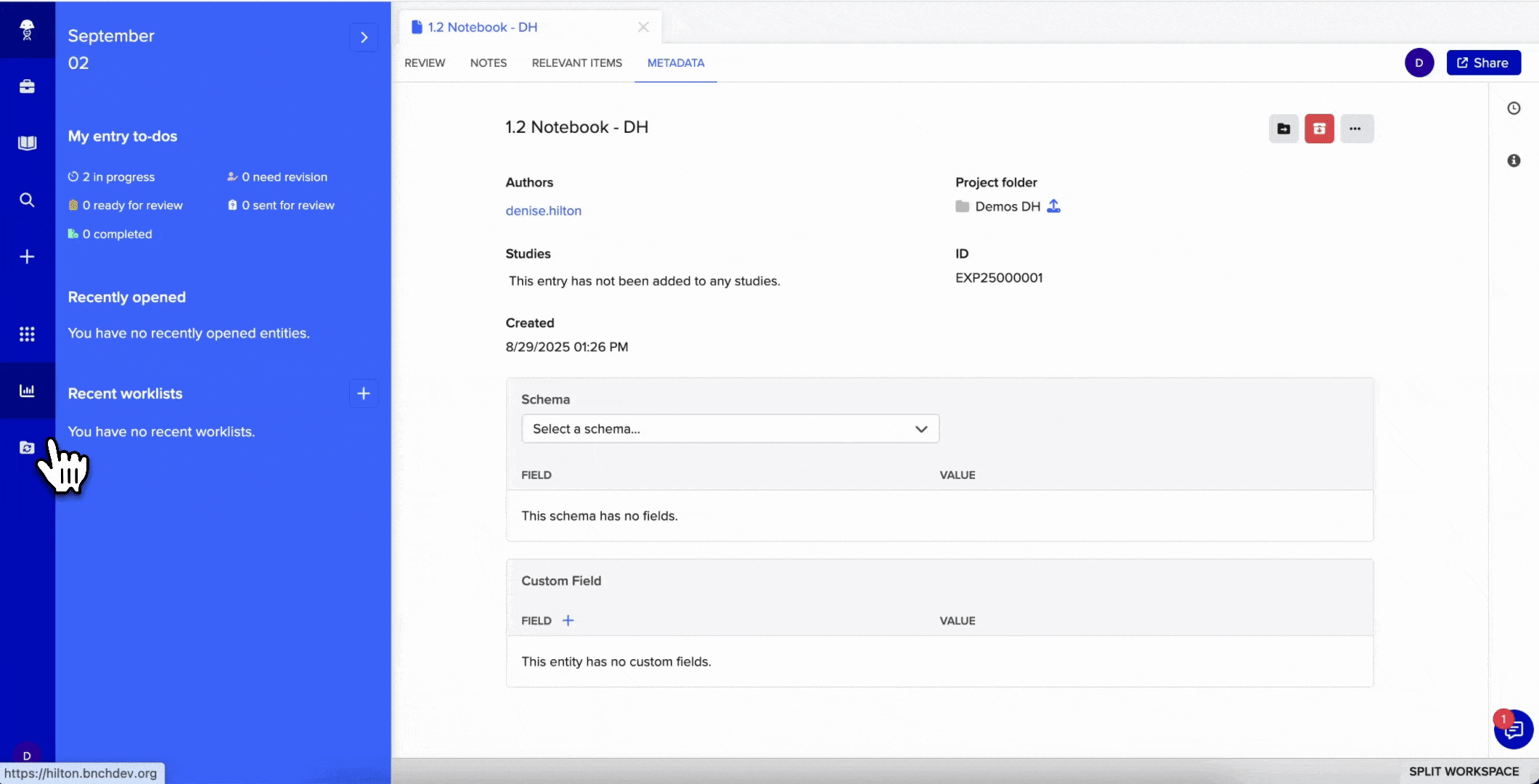The image size is (1539, 784).
Task: Click the Create plus icon in sidebar
Action: (27, 256)
